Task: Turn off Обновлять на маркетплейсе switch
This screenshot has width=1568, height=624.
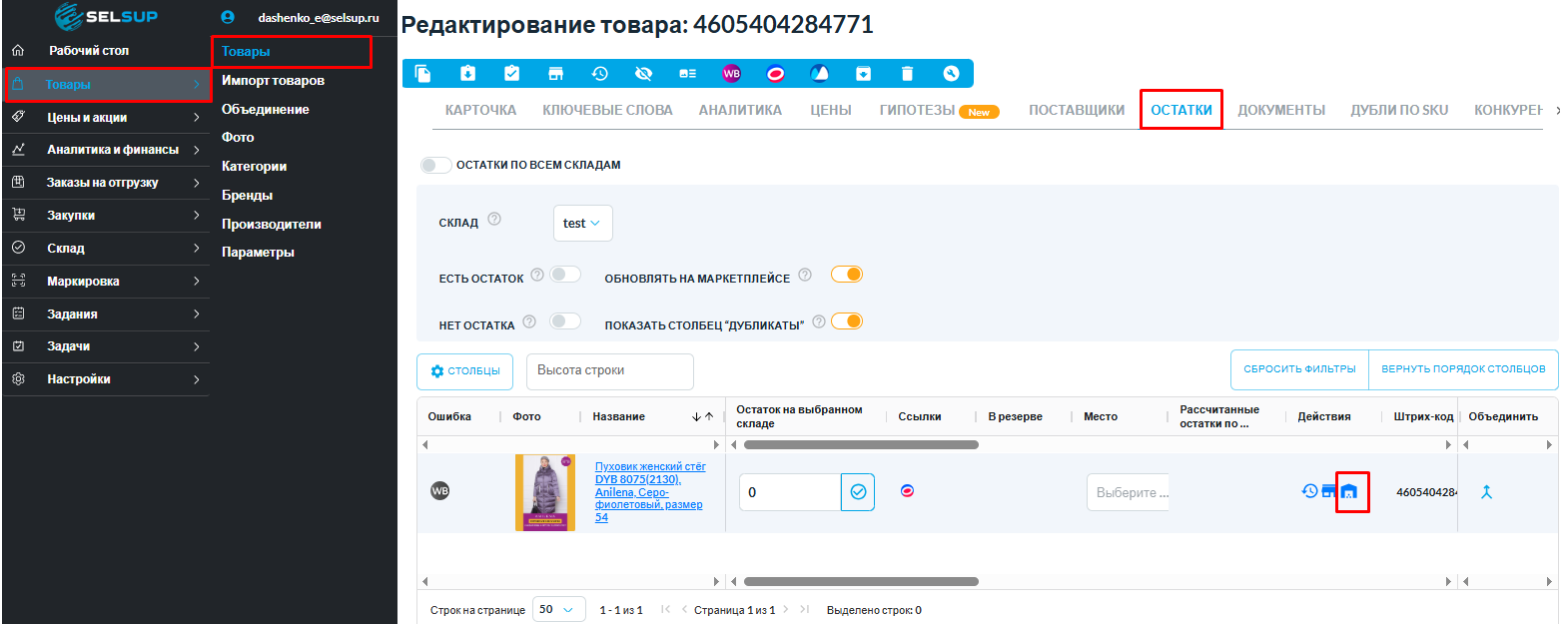Action: tap(847, 275)
